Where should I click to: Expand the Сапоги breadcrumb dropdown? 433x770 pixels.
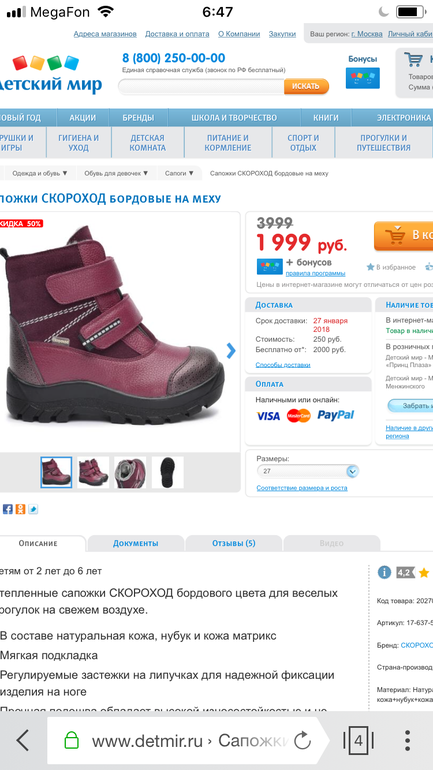[x=179, y=173]
